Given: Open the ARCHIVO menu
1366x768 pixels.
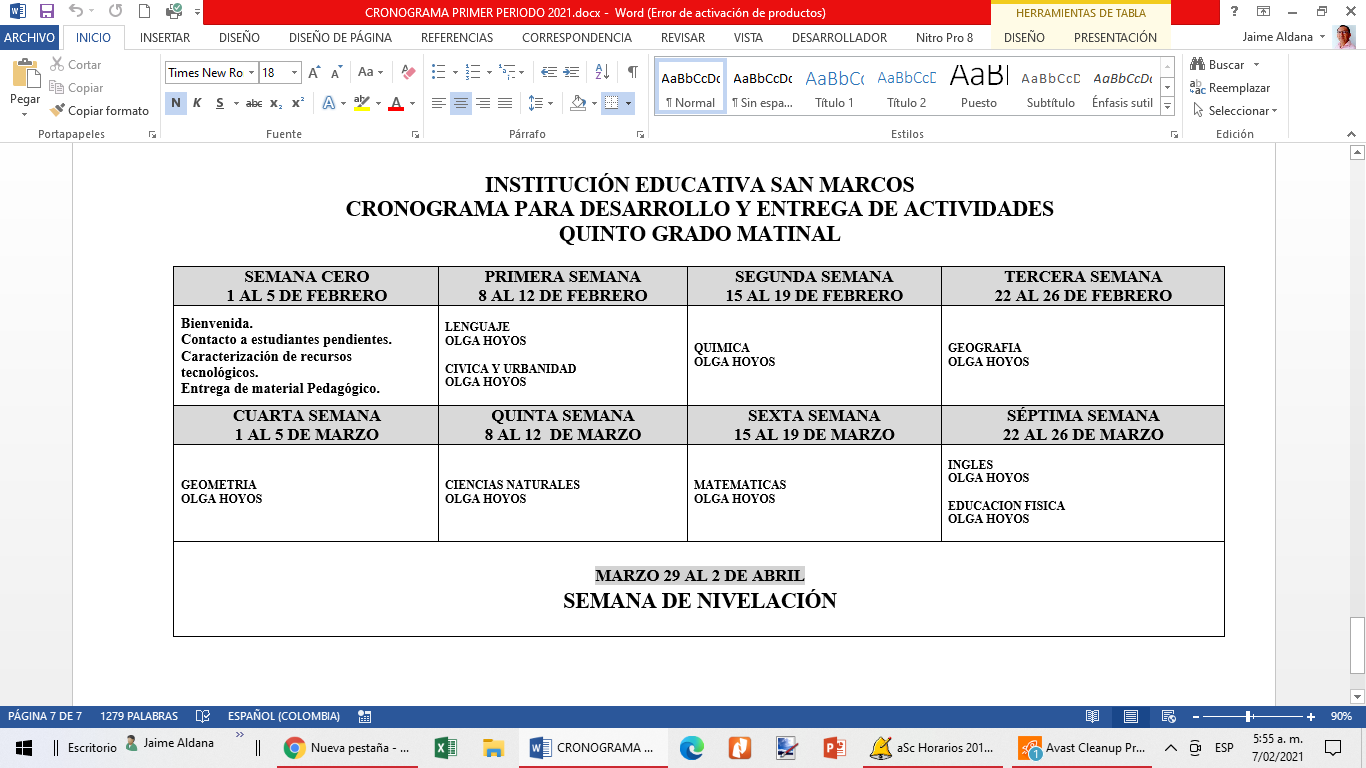Looking at the screenshot, I should (x=29, y=37).
